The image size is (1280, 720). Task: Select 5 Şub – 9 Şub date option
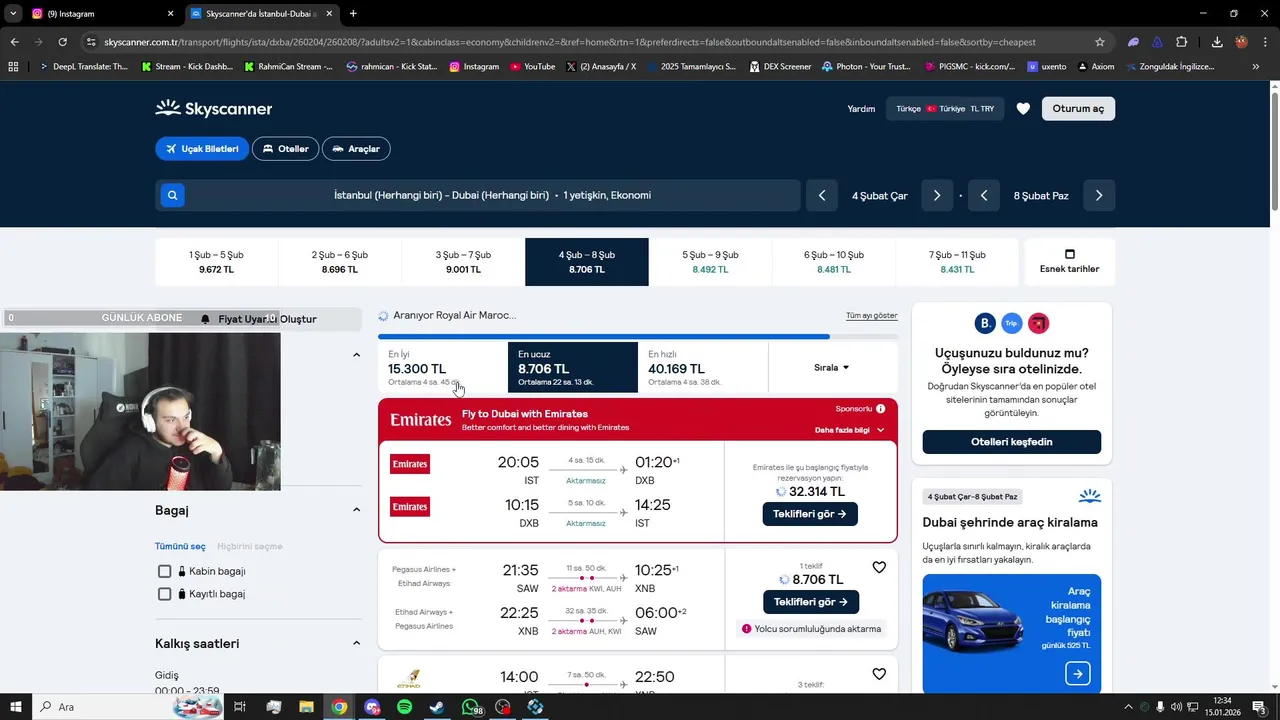coord(710,262)
